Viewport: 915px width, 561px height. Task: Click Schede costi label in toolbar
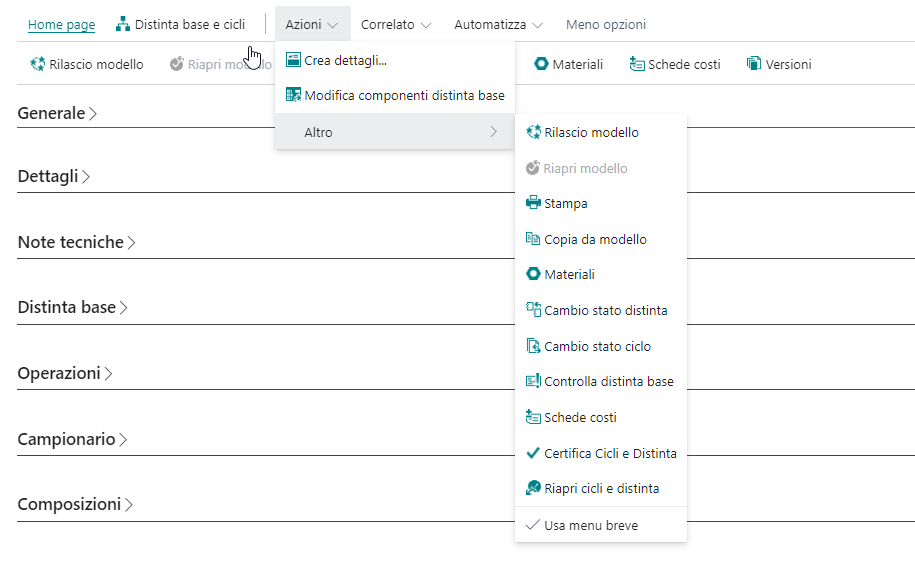684,64
